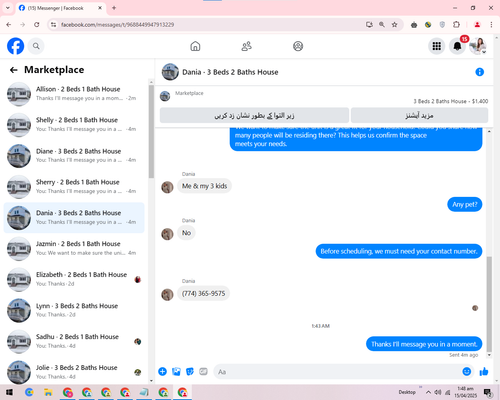Open notifications bell with 15 badge

pos(457,46)
